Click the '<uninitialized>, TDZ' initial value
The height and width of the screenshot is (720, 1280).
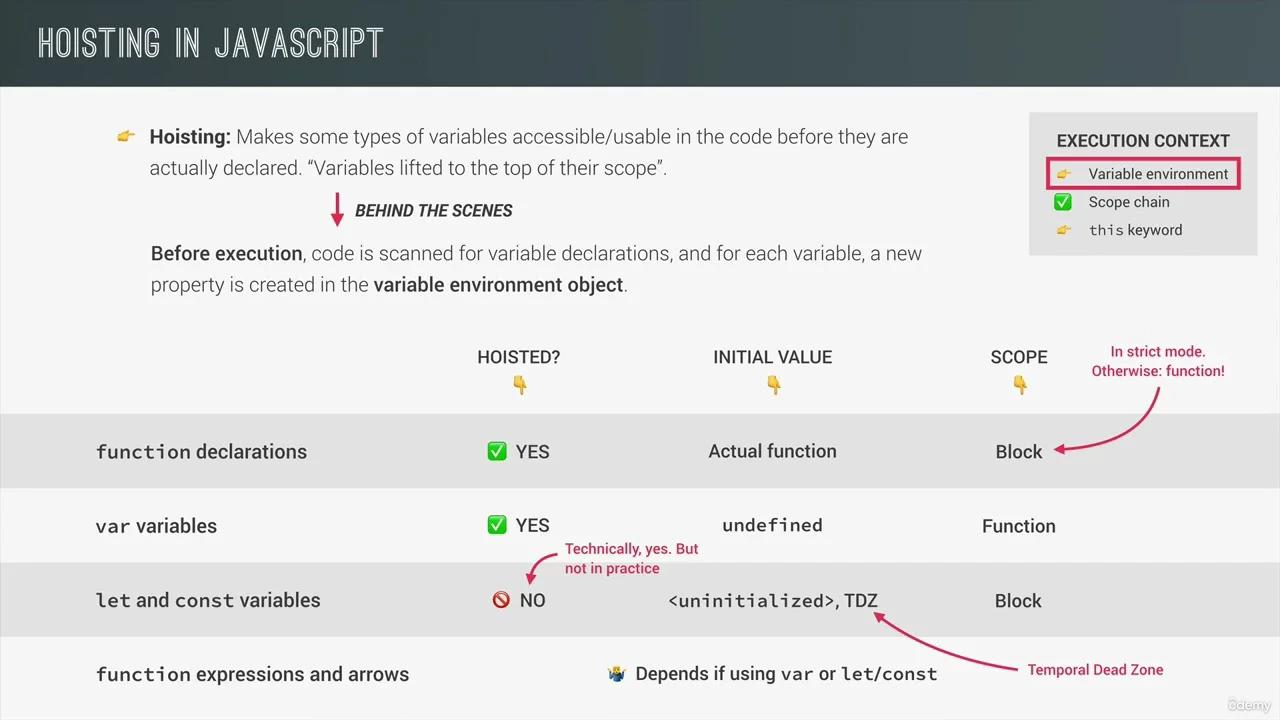pos(772,601)
